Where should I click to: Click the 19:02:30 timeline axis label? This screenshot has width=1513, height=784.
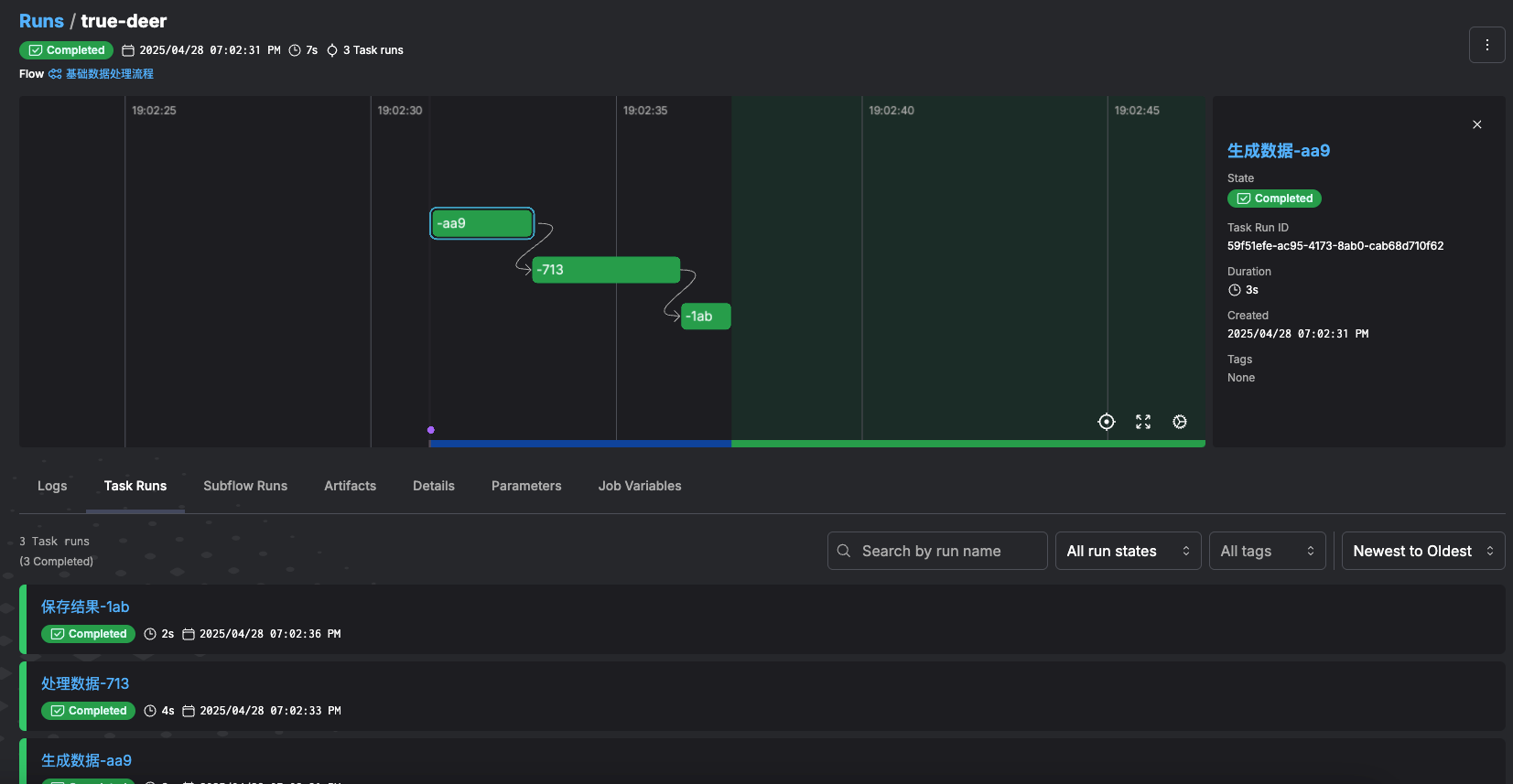tap(400, 111)
